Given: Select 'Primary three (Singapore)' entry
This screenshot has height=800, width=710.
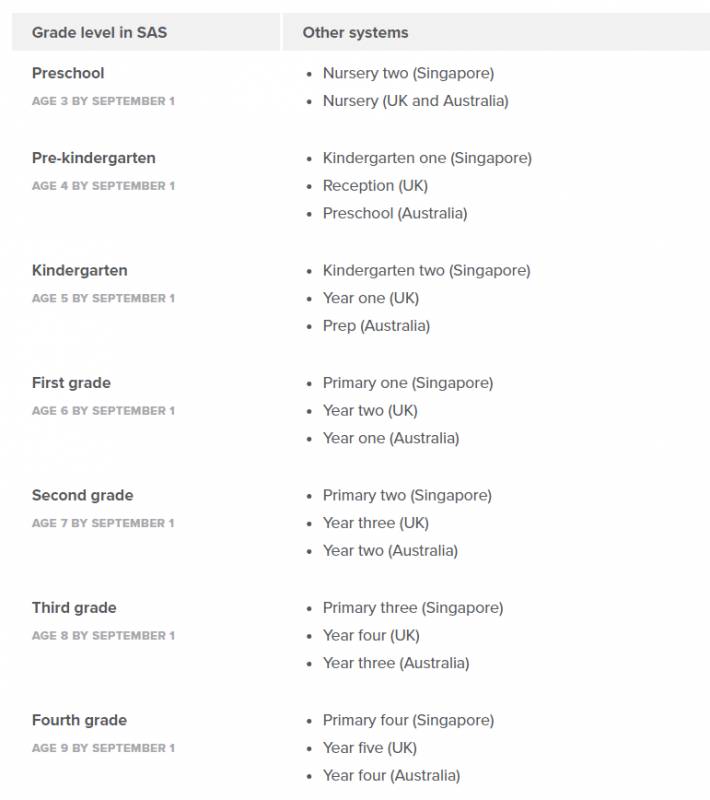Looking at the screenshot, I should click(x=412, y=608).
